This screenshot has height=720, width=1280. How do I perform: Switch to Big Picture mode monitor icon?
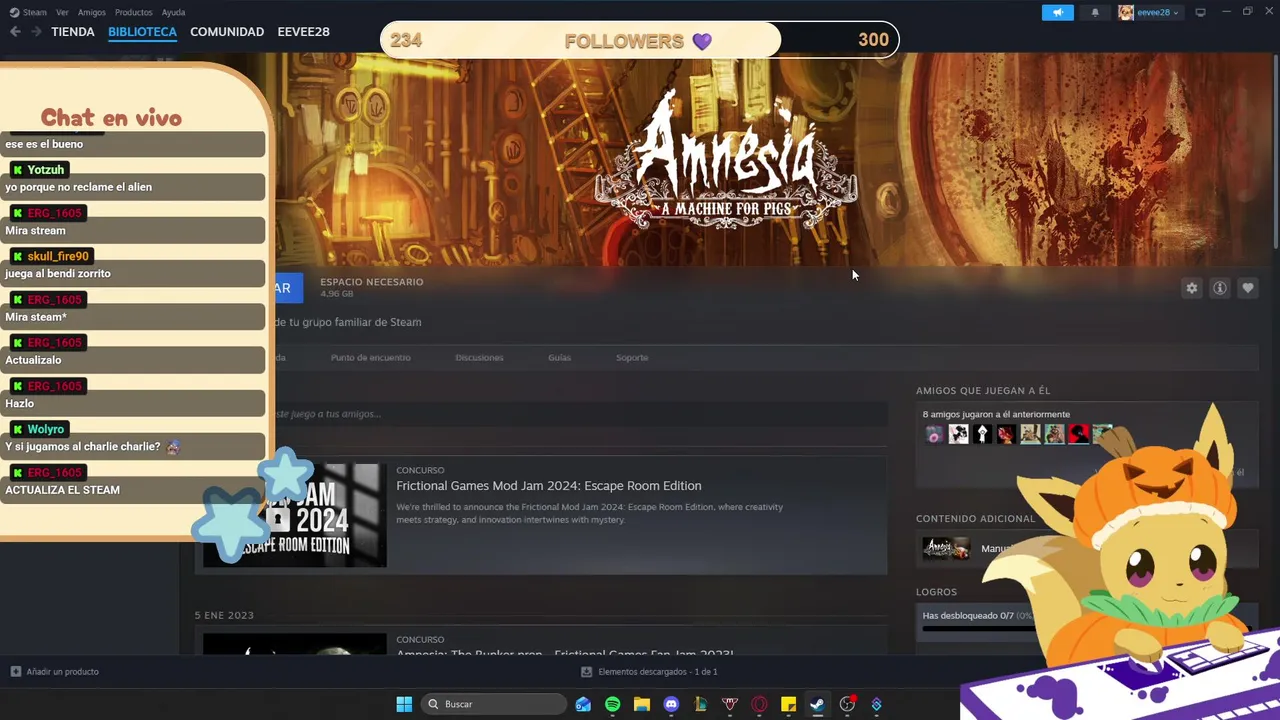point(1200,12)
